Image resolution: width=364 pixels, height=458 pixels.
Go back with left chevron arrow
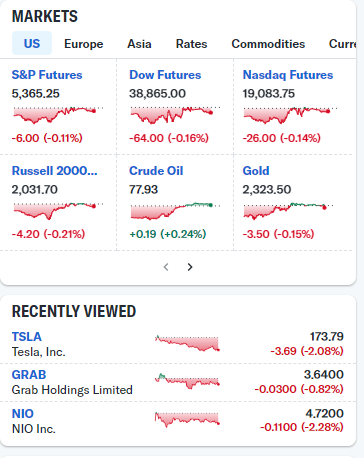[166, 267]
